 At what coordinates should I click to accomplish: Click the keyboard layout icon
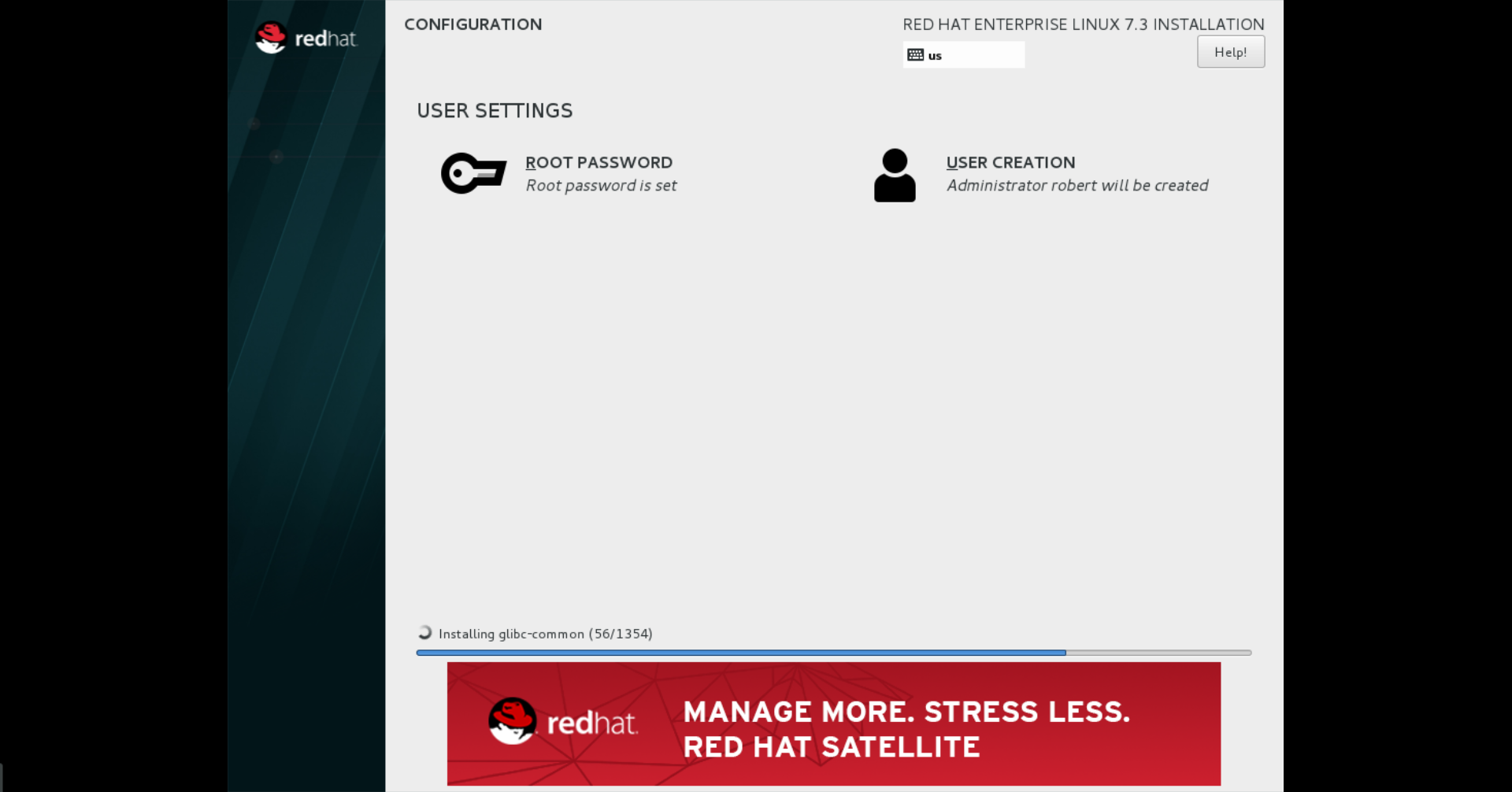pos(915,55)
